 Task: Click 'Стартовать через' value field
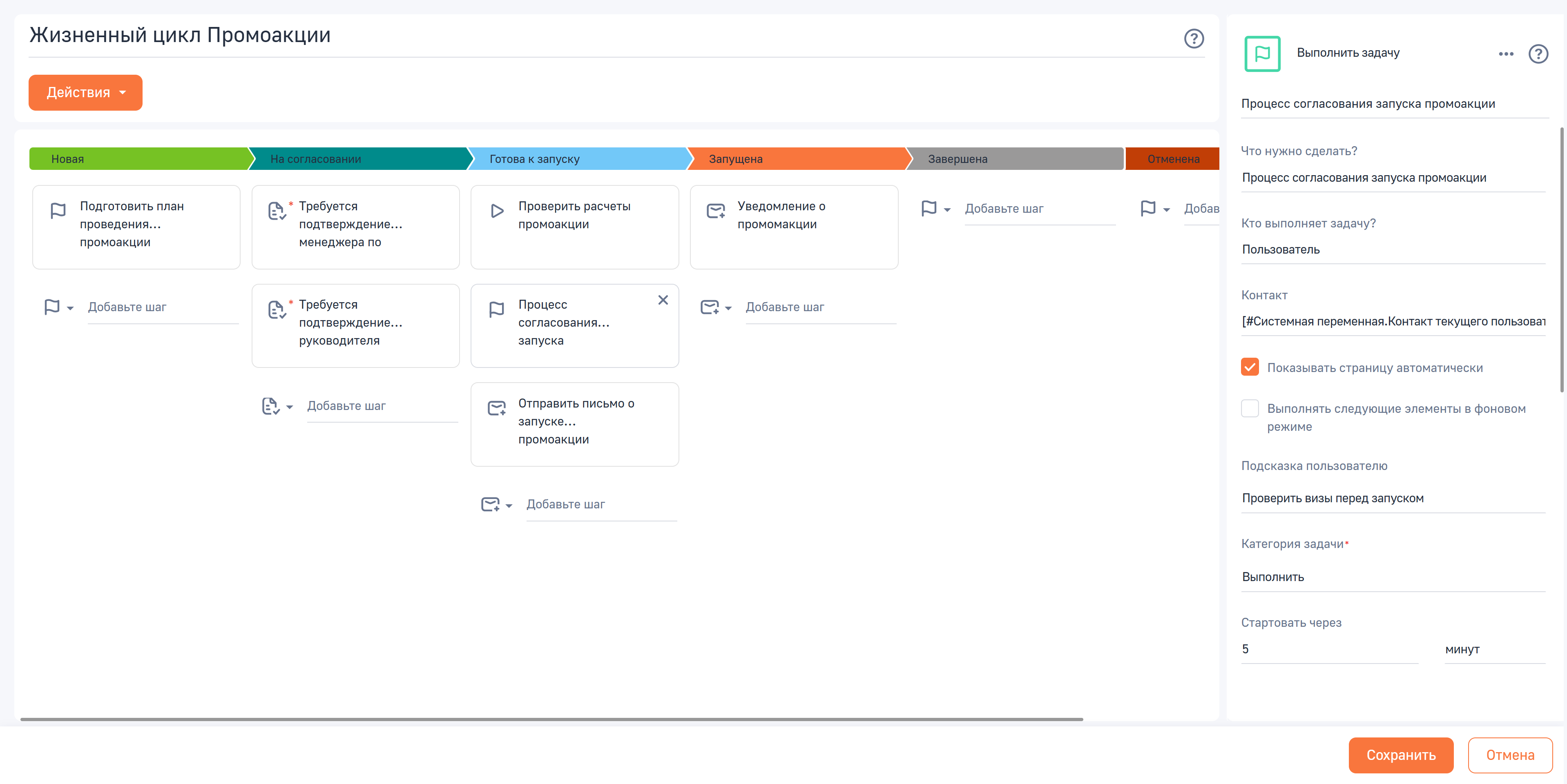[x=1329, y=649]
